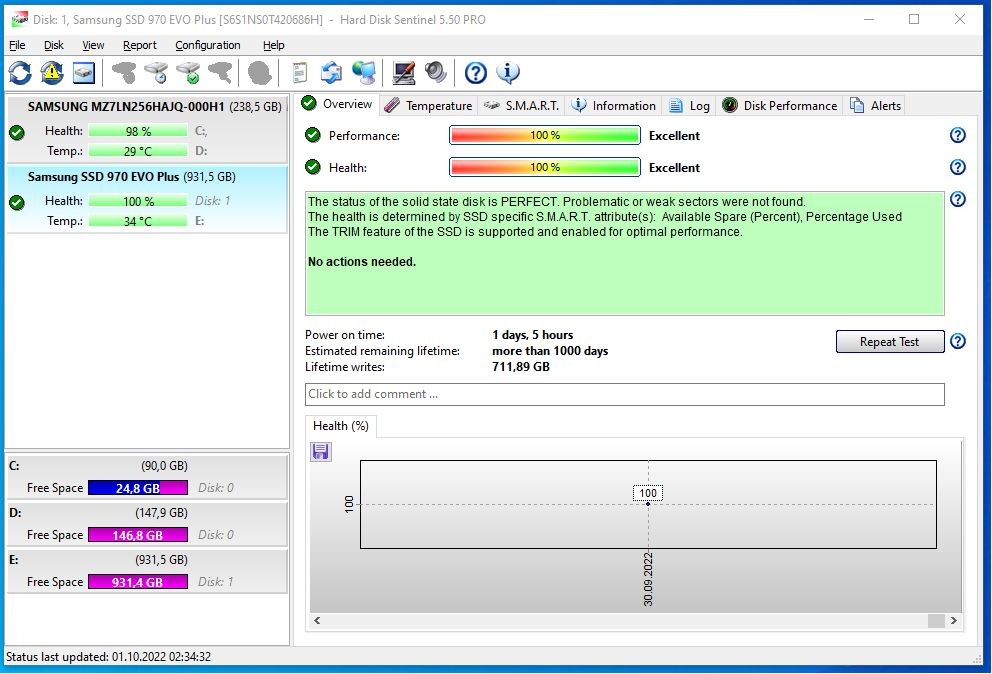Open the View menu

[x=93, y=45]
